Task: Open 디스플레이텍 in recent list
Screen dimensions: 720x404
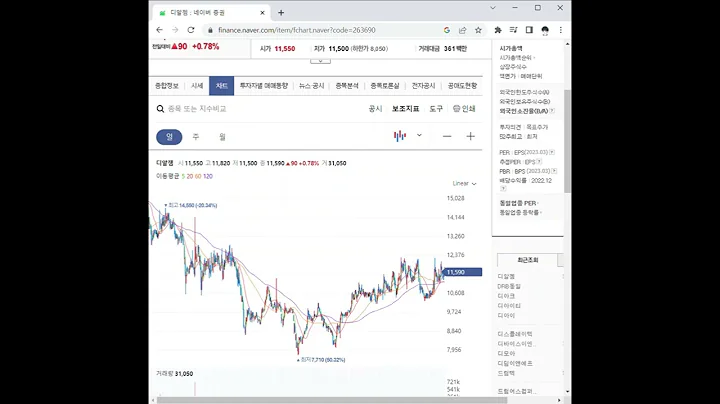Action: click(515, 334)
